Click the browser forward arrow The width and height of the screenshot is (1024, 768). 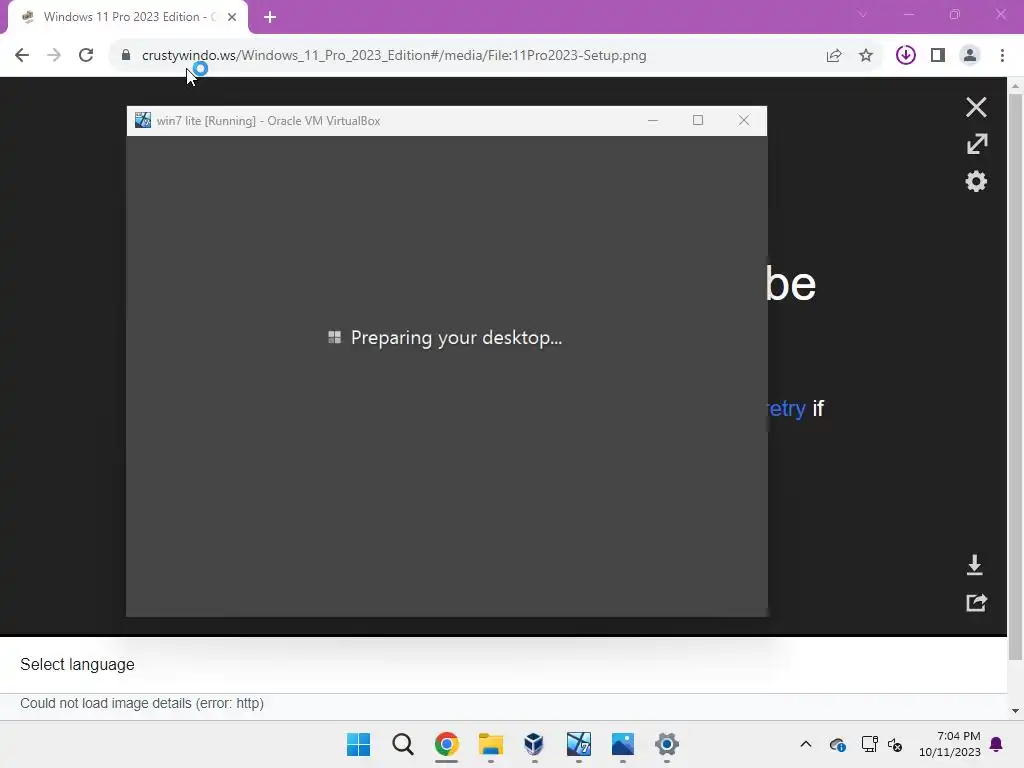point(54,56)
